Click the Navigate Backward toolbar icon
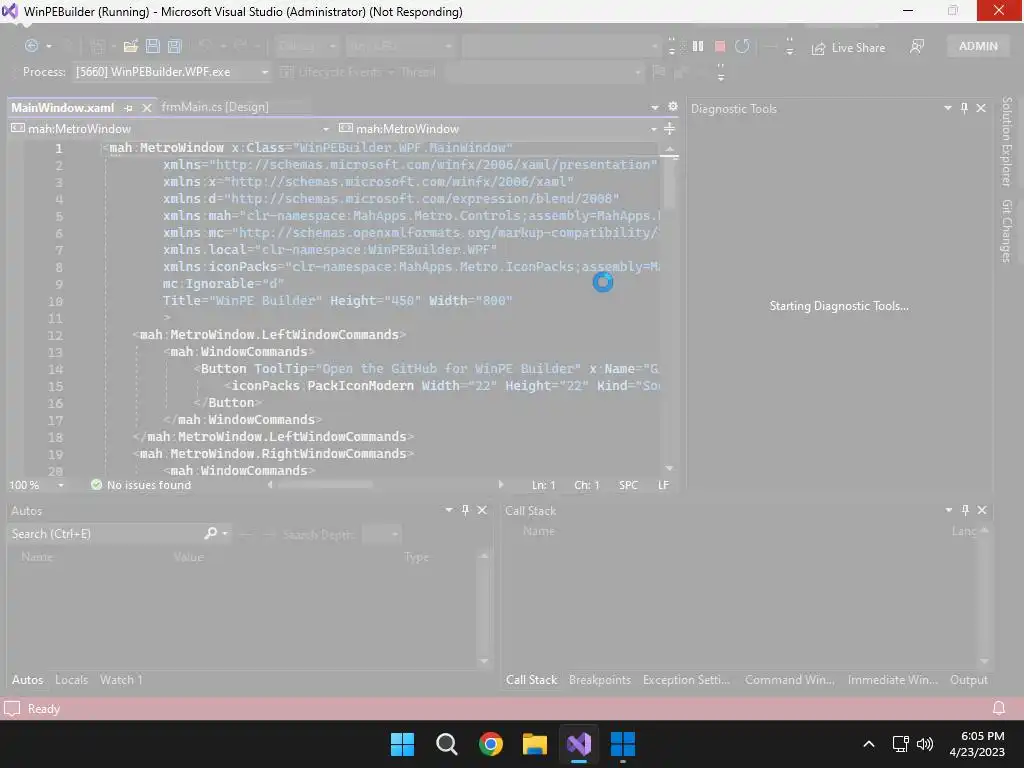This screenshot has height=768, width=1024. point(31,46)
